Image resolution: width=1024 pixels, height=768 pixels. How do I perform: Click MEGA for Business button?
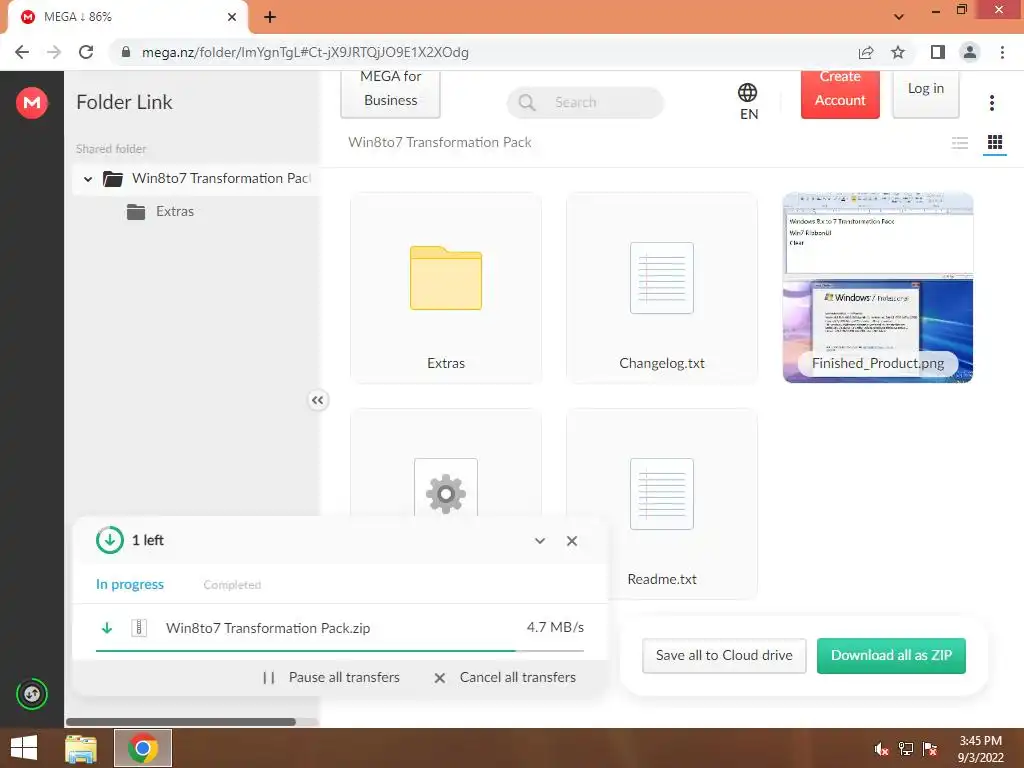tap(391, 93)
